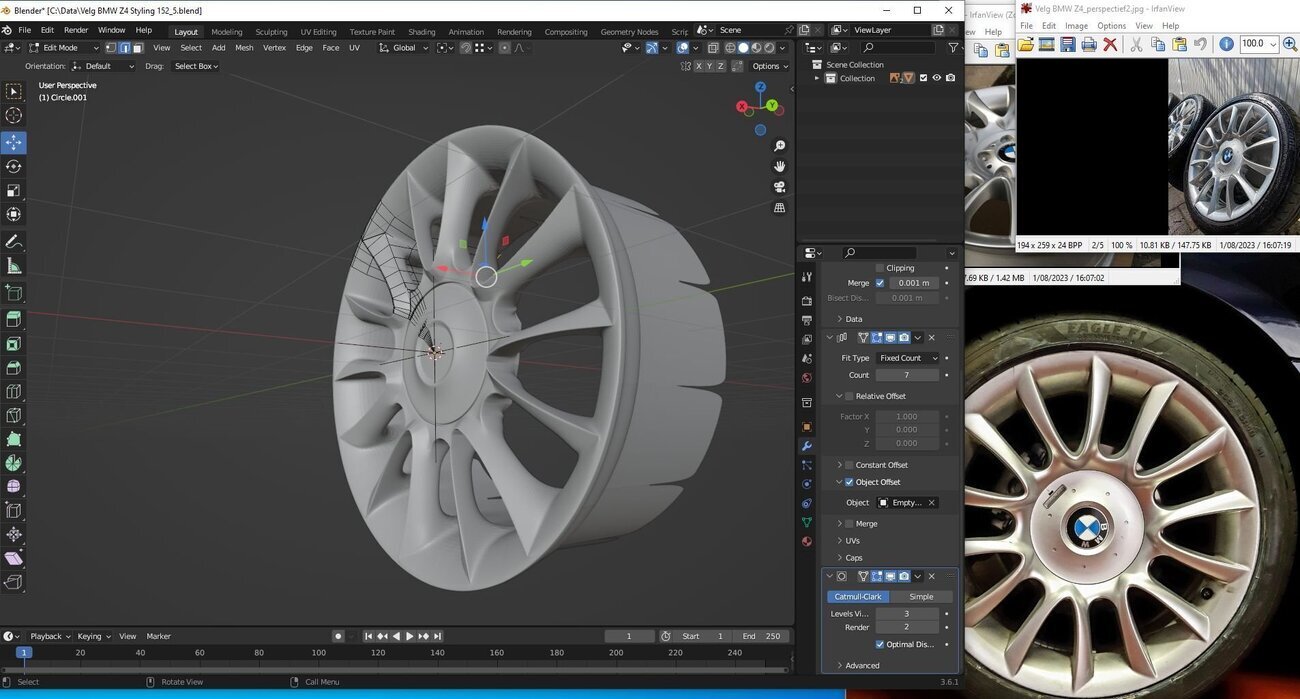Click the Levels Viewport field showing 3

click(907, 614)
